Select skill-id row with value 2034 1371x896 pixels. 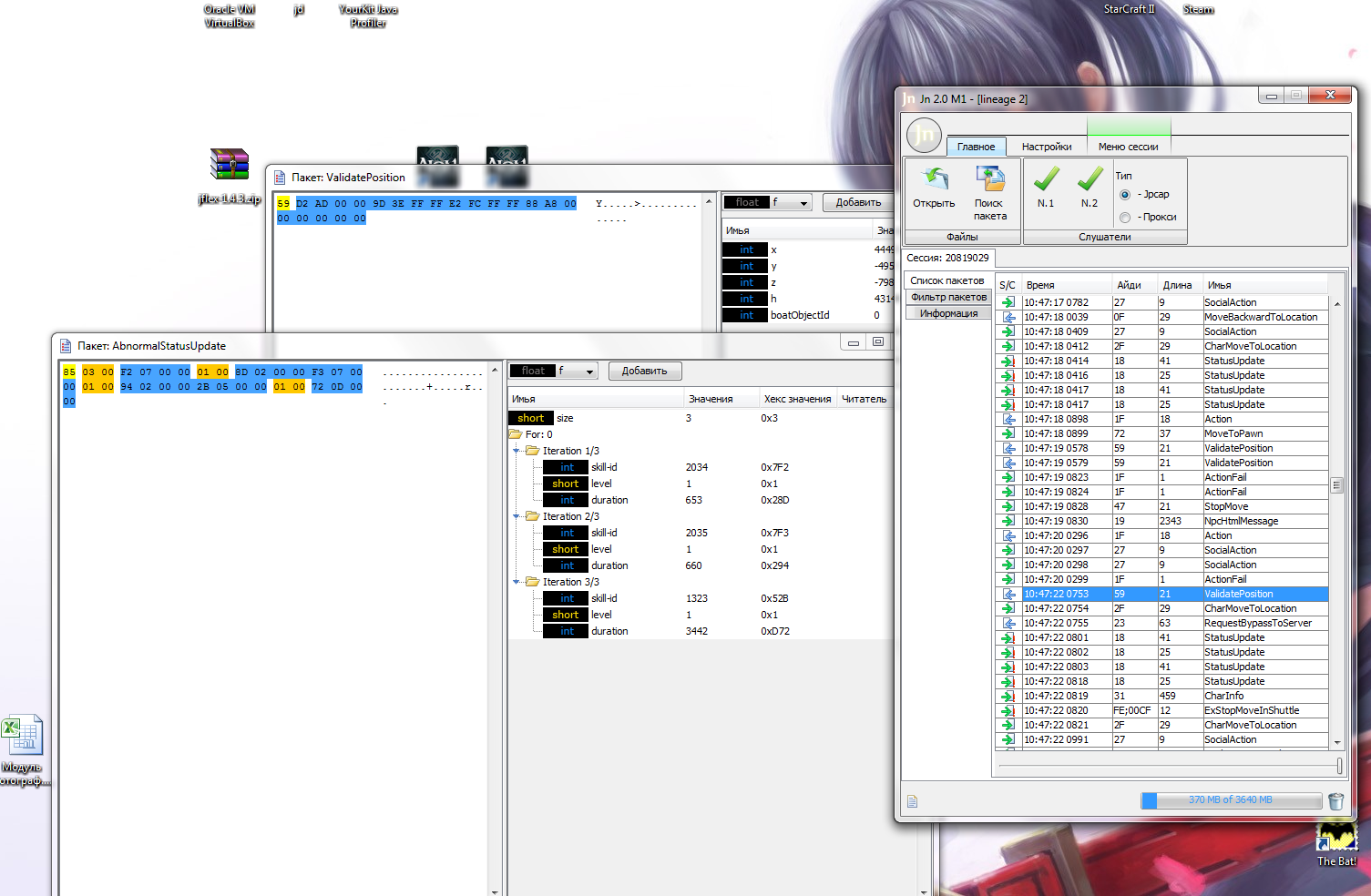click(700, 467)
